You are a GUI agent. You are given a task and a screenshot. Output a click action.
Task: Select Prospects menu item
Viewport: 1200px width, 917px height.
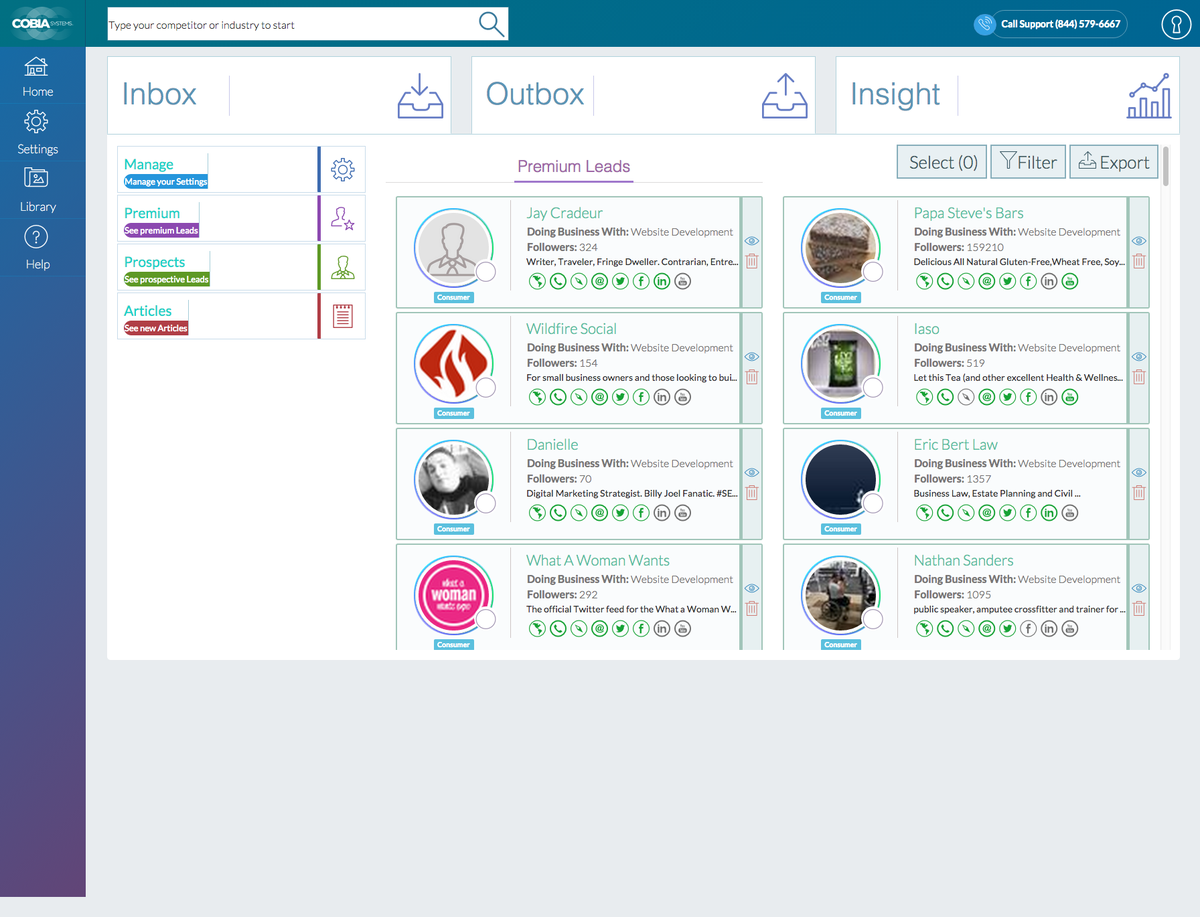241,268
